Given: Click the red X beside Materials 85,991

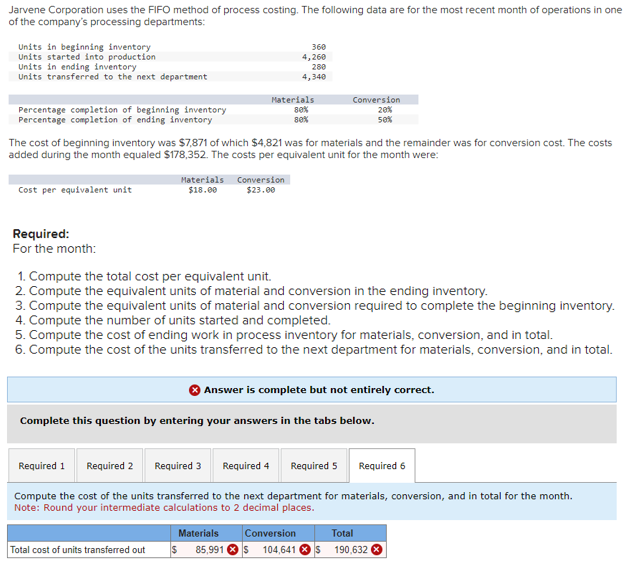Looking at the screenshot, I should (x=233, y=550).
